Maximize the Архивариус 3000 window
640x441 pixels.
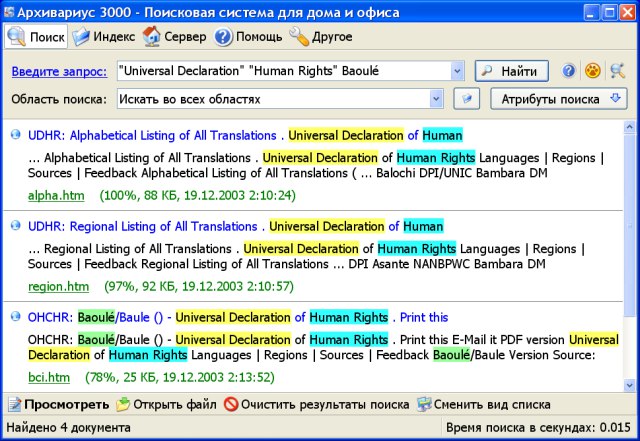point(609,12)
